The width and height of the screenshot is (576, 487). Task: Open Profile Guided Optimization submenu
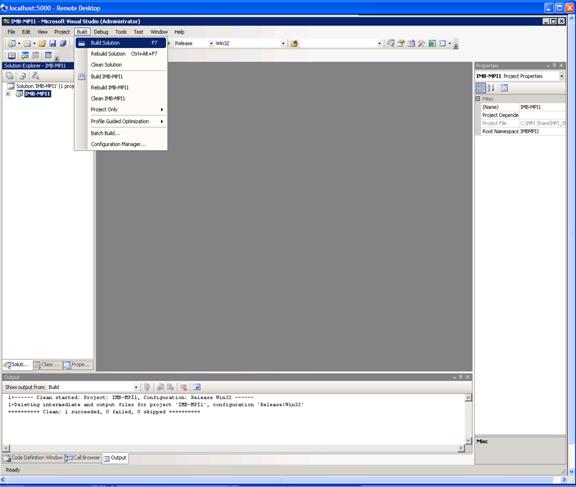point(121,121)
